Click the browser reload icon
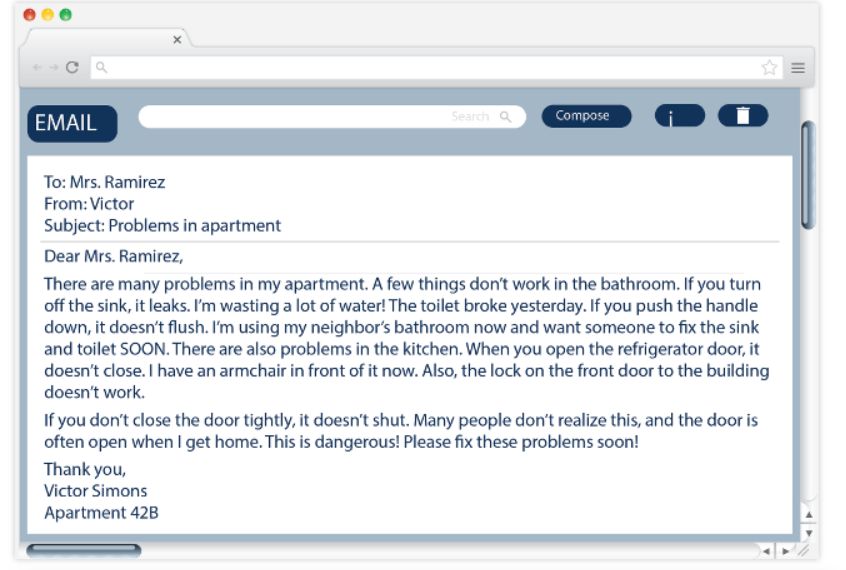This screenshot has width=846, height=570. coord(72,67)
